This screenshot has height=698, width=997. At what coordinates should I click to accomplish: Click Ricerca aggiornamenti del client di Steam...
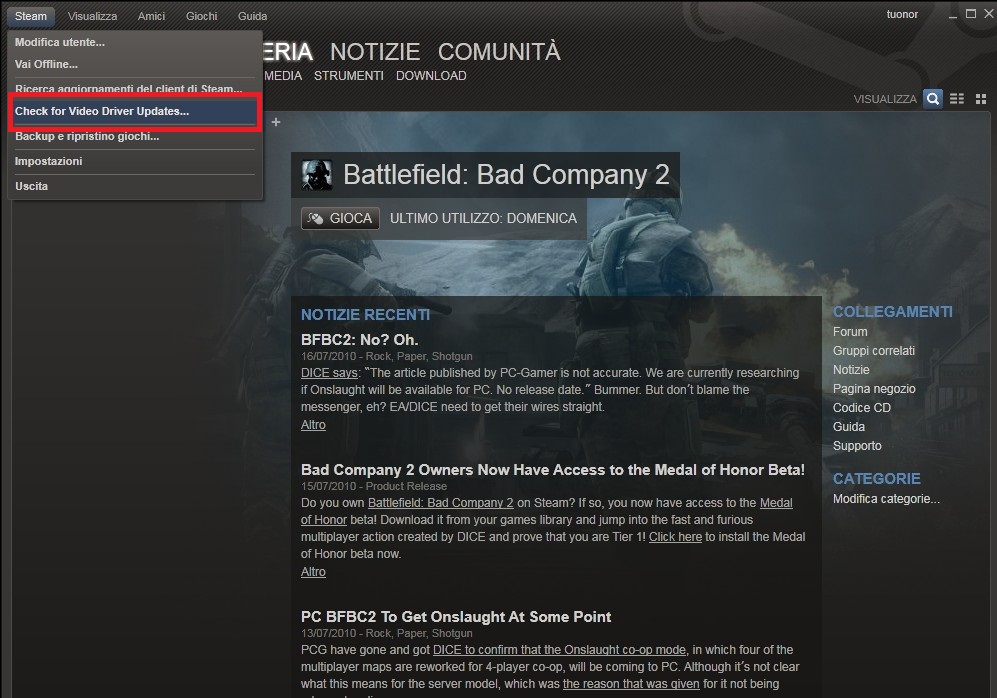[134, 88]
